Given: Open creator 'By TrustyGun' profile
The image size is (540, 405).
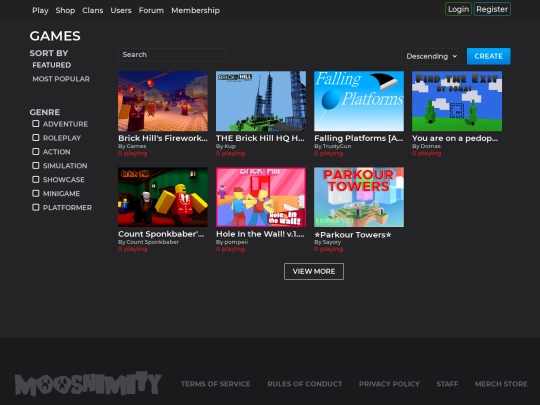Looking at the screenshot, I should (x=333, y=146).
